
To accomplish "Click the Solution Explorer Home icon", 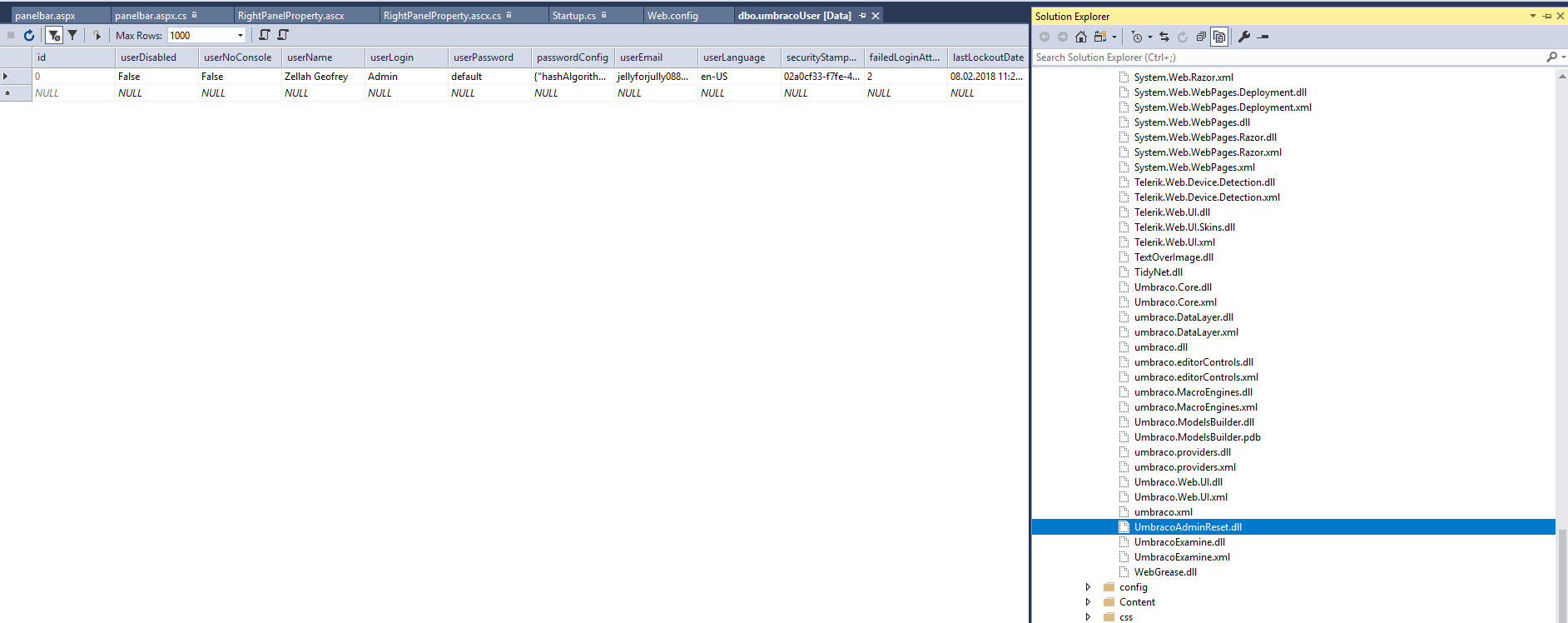I will (1080, 37).
